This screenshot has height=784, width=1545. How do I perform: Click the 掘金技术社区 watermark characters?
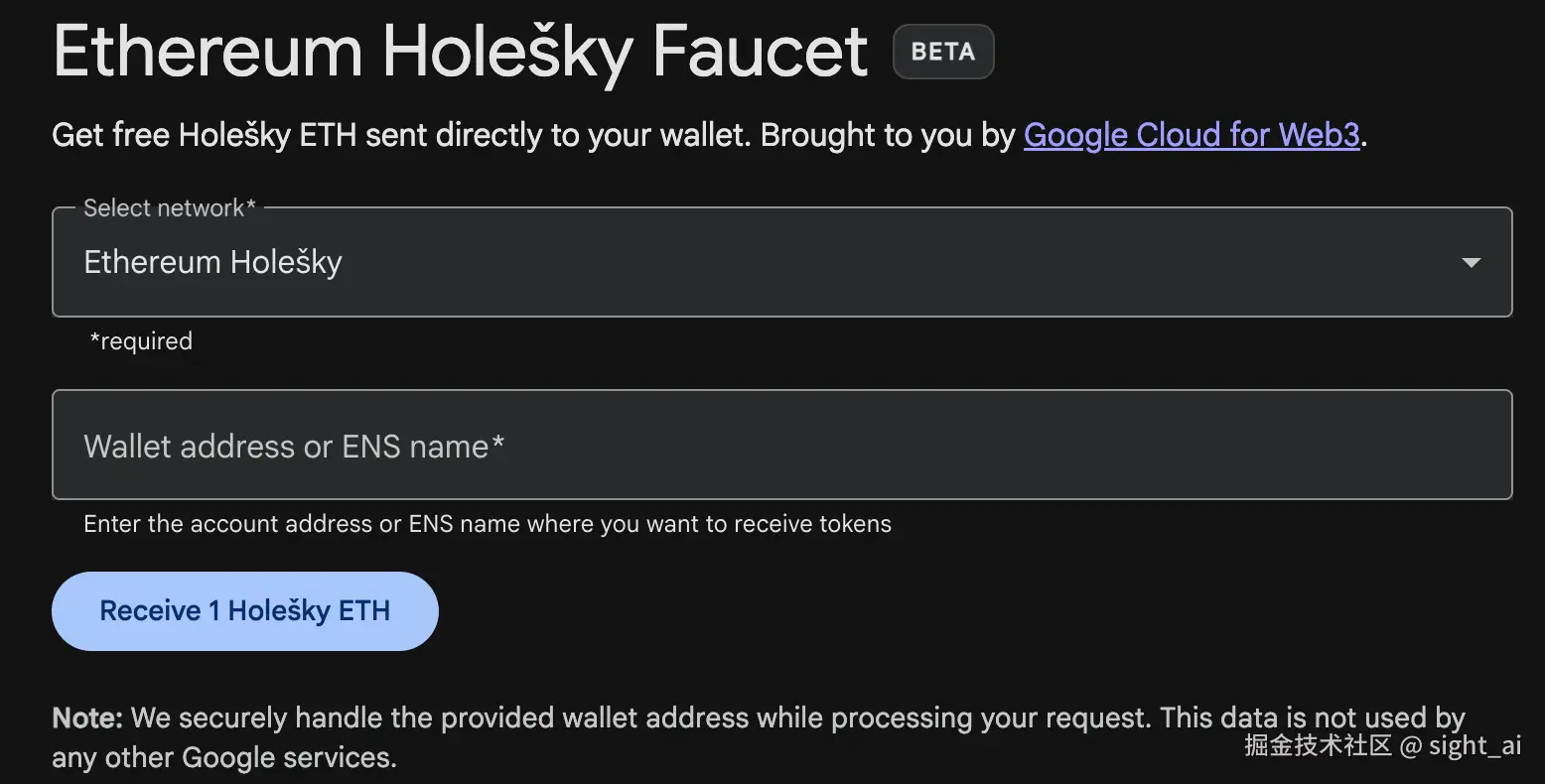click(x=1318, y=746)
